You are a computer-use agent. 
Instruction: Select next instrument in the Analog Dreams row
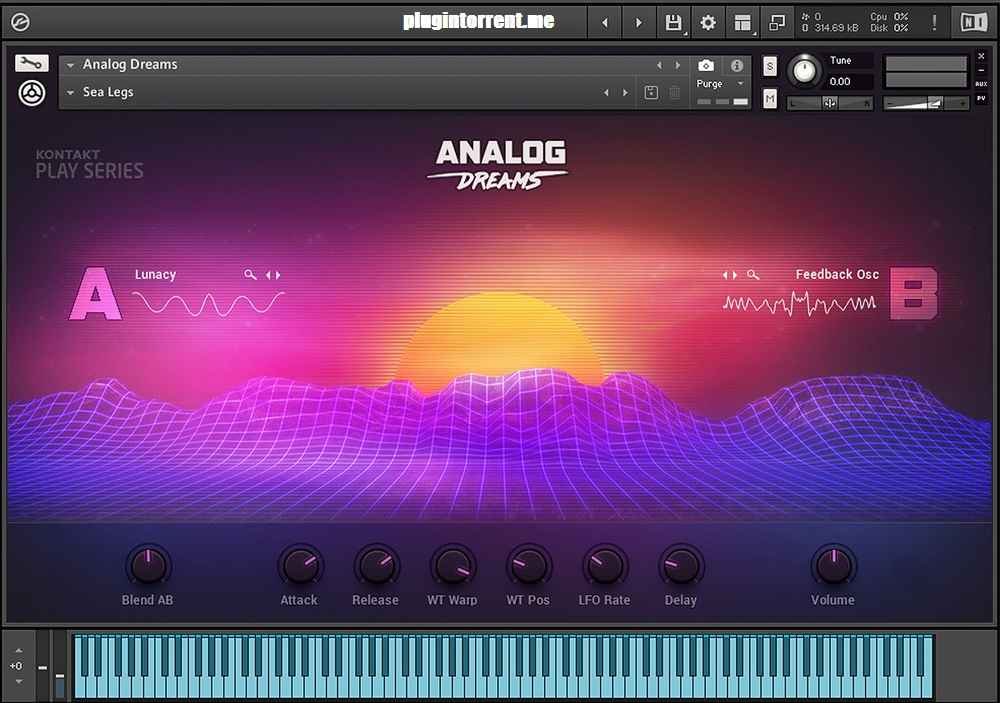(x=677, y=65)
